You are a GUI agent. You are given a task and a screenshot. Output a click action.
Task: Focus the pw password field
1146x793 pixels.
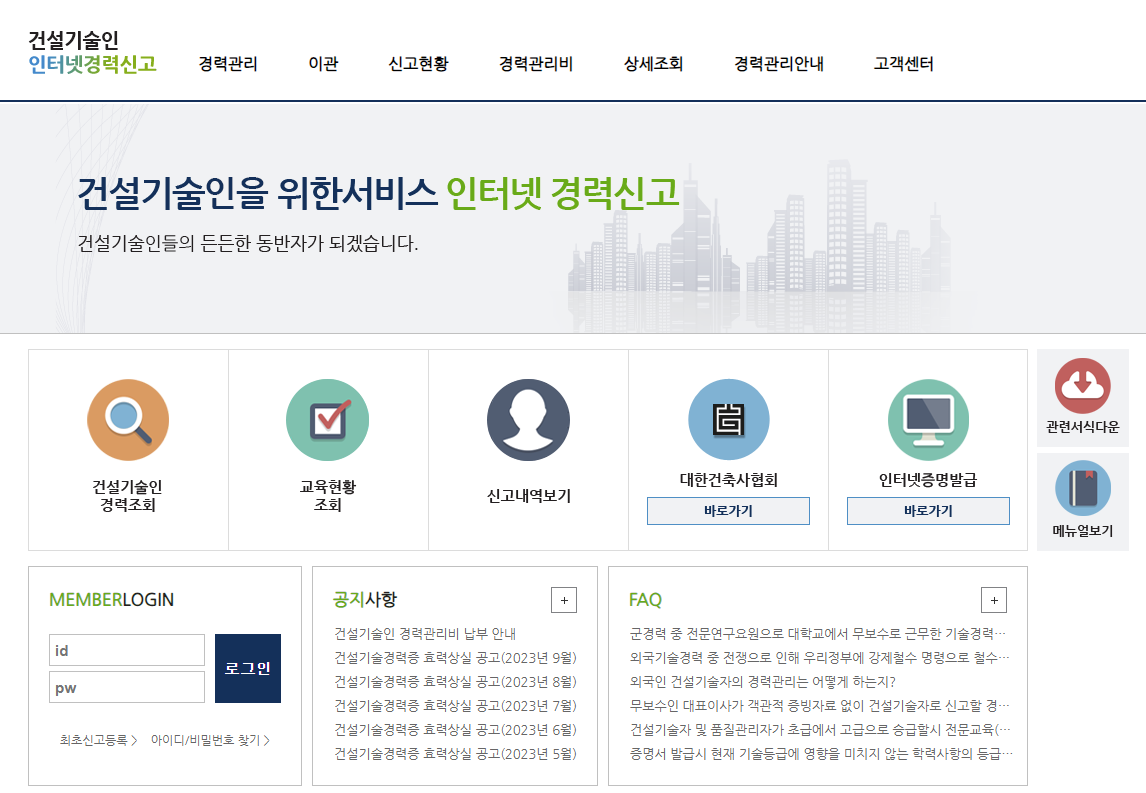126,687
